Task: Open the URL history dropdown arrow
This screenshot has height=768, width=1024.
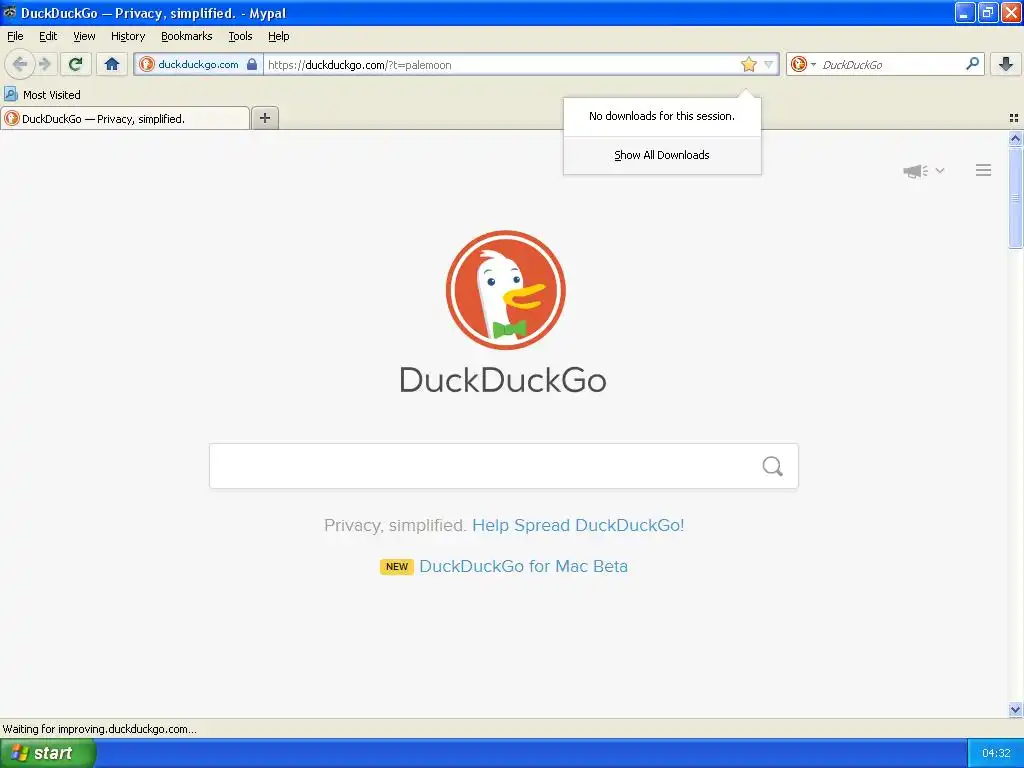Action: [769, 64]
